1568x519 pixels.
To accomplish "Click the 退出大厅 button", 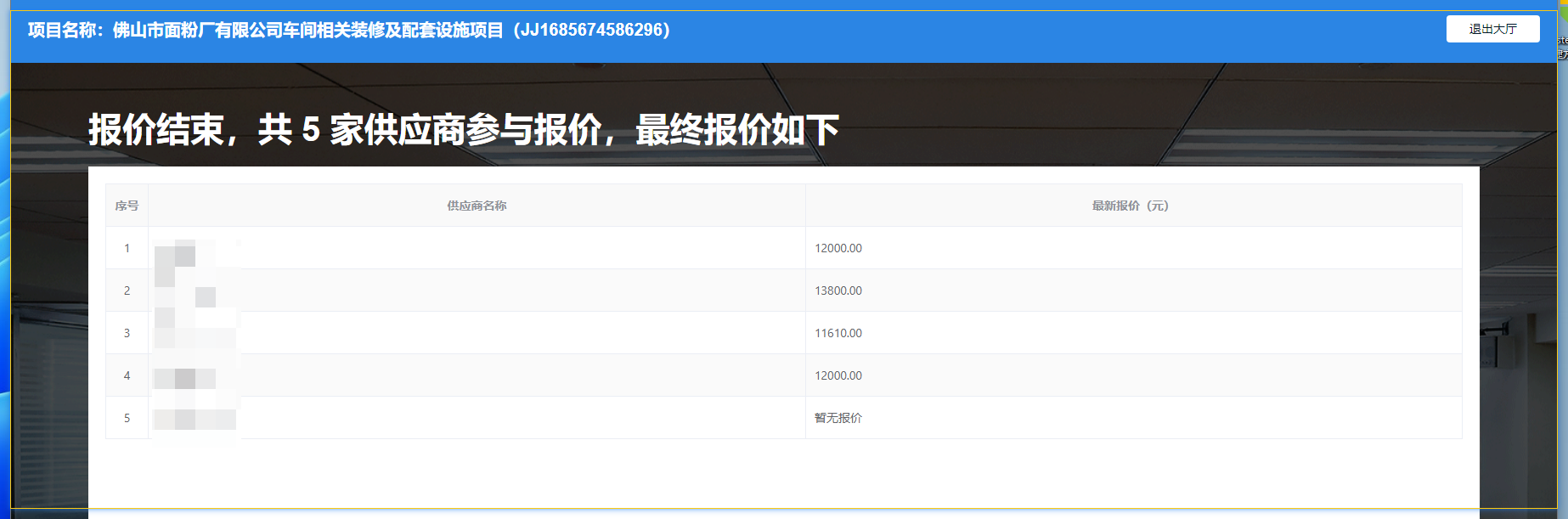I will pos(1492,29).
